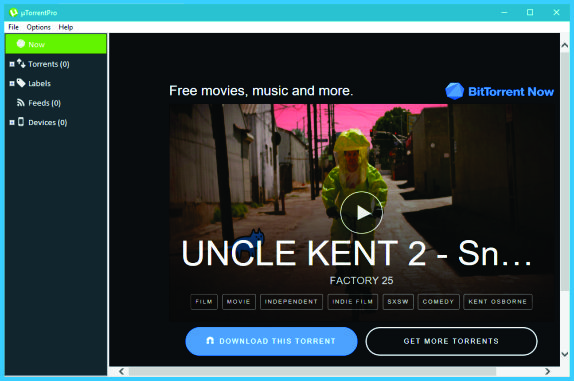Open the Options menu
Viewport: 574px width, 381px height.
(x=38, y=27)
